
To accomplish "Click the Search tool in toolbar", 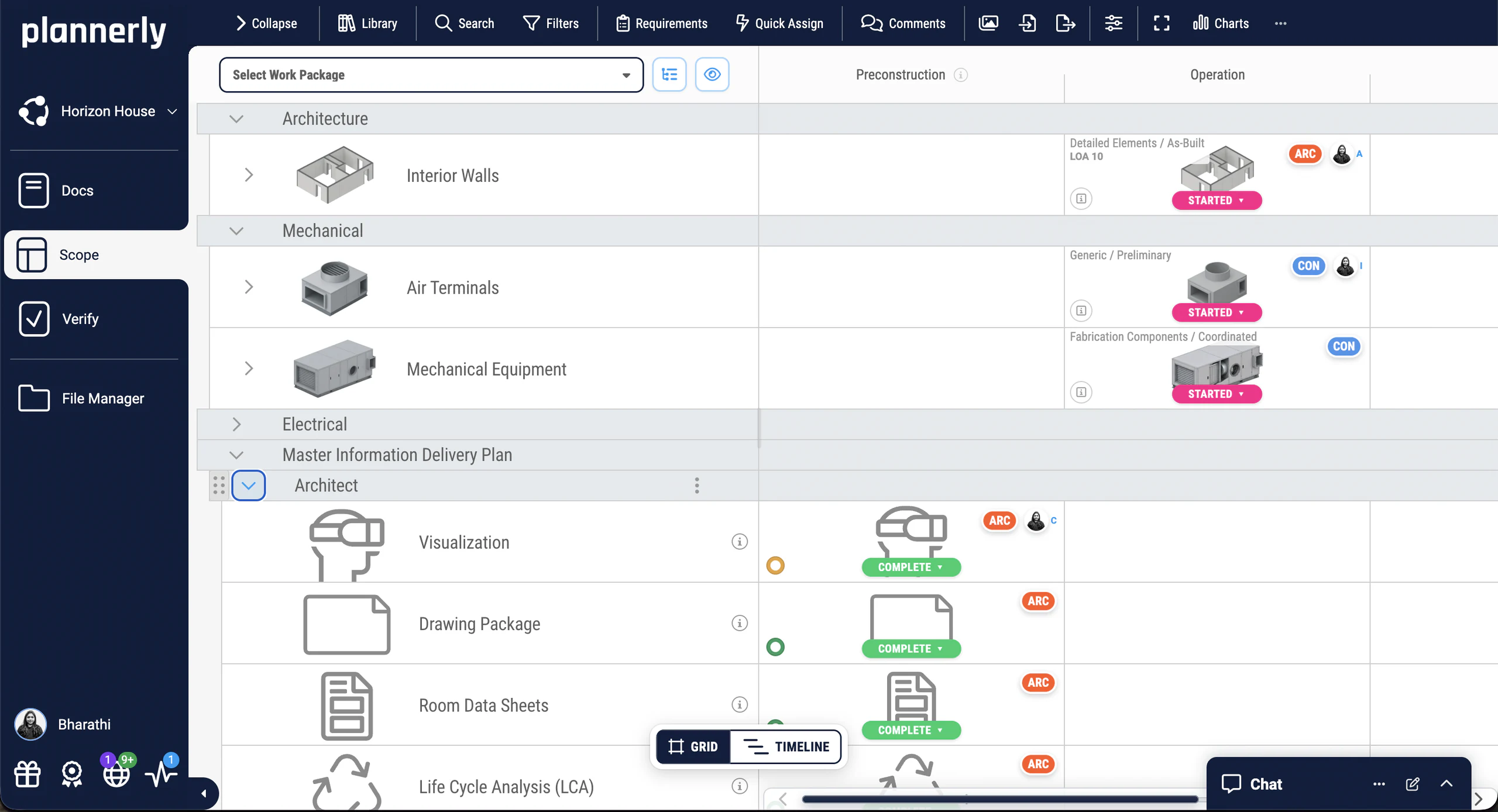I will click(465, 23).
